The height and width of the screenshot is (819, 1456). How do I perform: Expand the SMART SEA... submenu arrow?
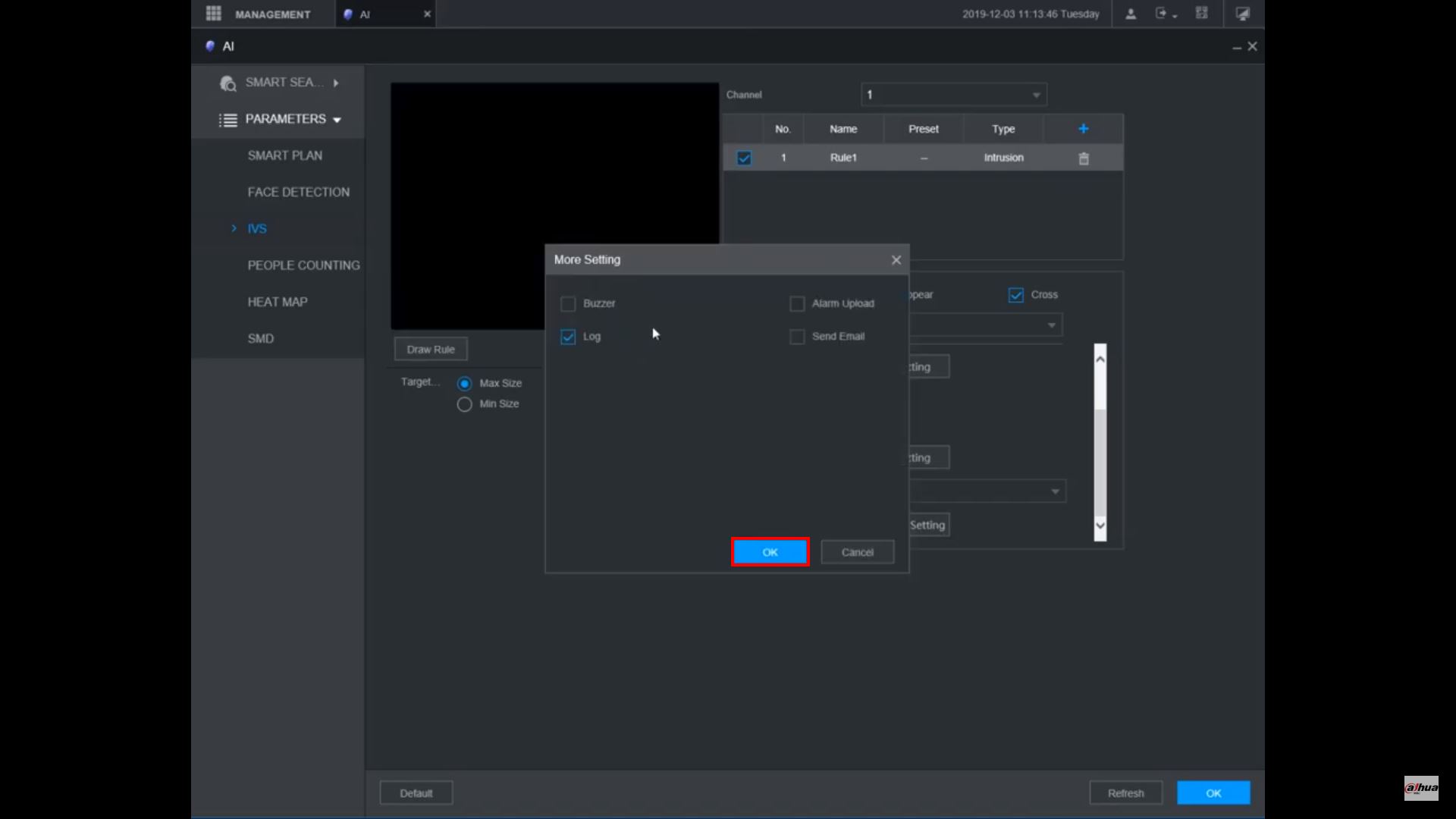point(335,83)
